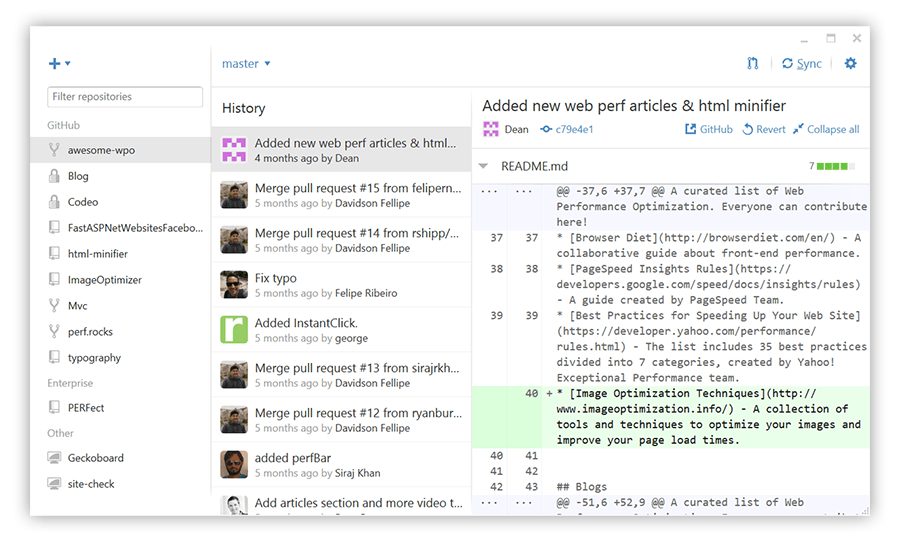Click the plus add repository icon
900x542 pixels.
coord(54,64)
